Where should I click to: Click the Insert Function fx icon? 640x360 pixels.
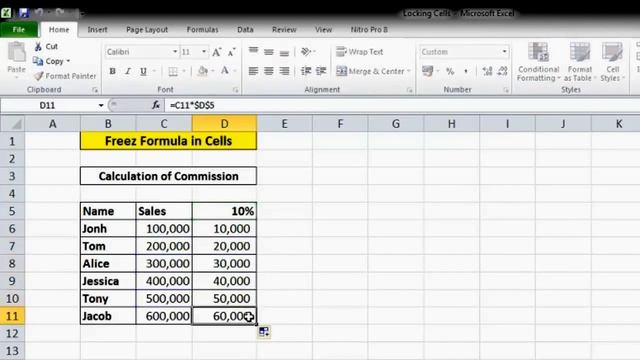156,105
